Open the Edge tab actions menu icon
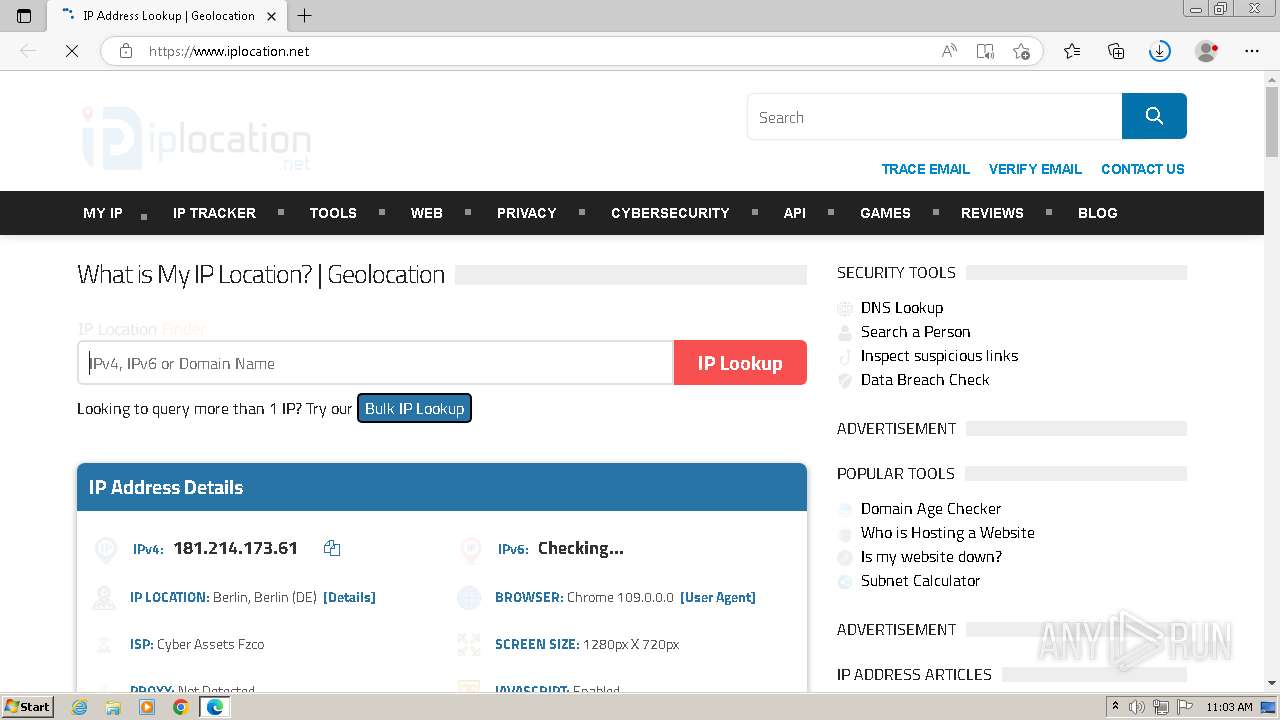 click(24, 16)
